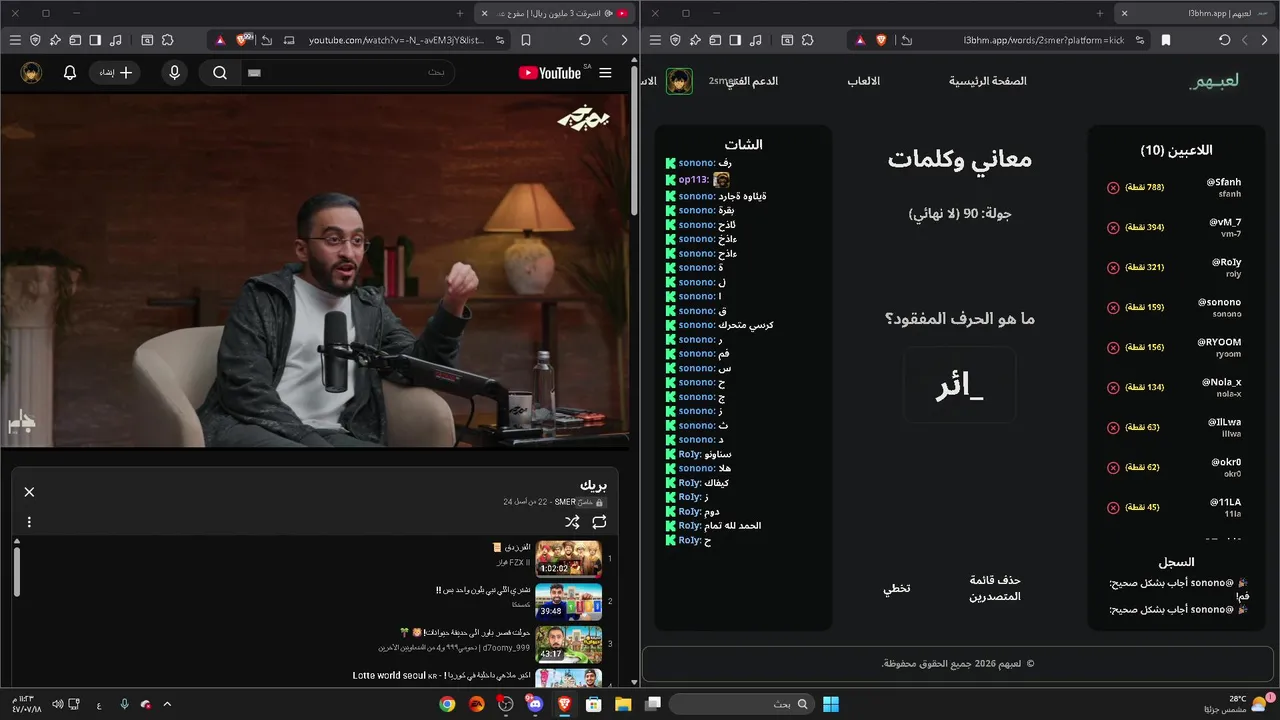Open Chrome from taskbar
Viewport: 1280px width, 720px height.
448,704
